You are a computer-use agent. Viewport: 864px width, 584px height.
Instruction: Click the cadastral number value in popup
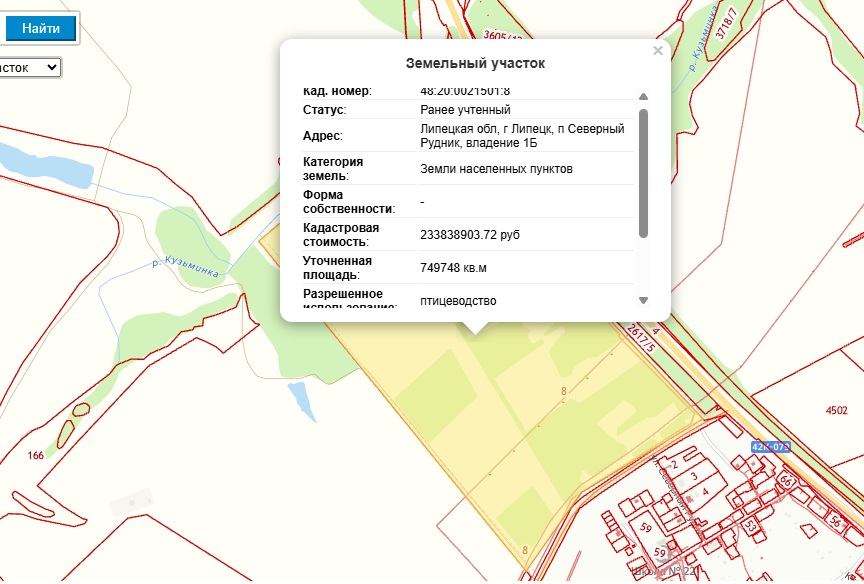point(468,91)
